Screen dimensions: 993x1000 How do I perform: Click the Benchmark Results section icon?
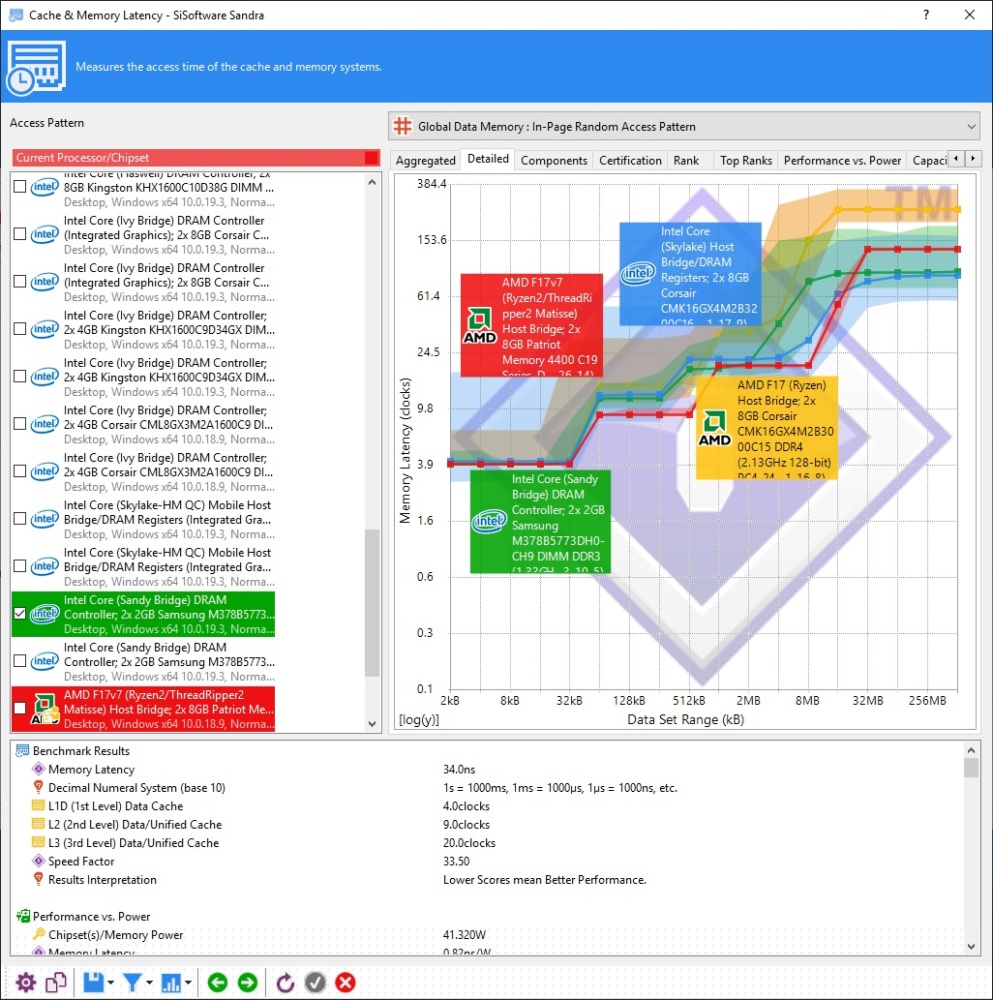(22, 751)
